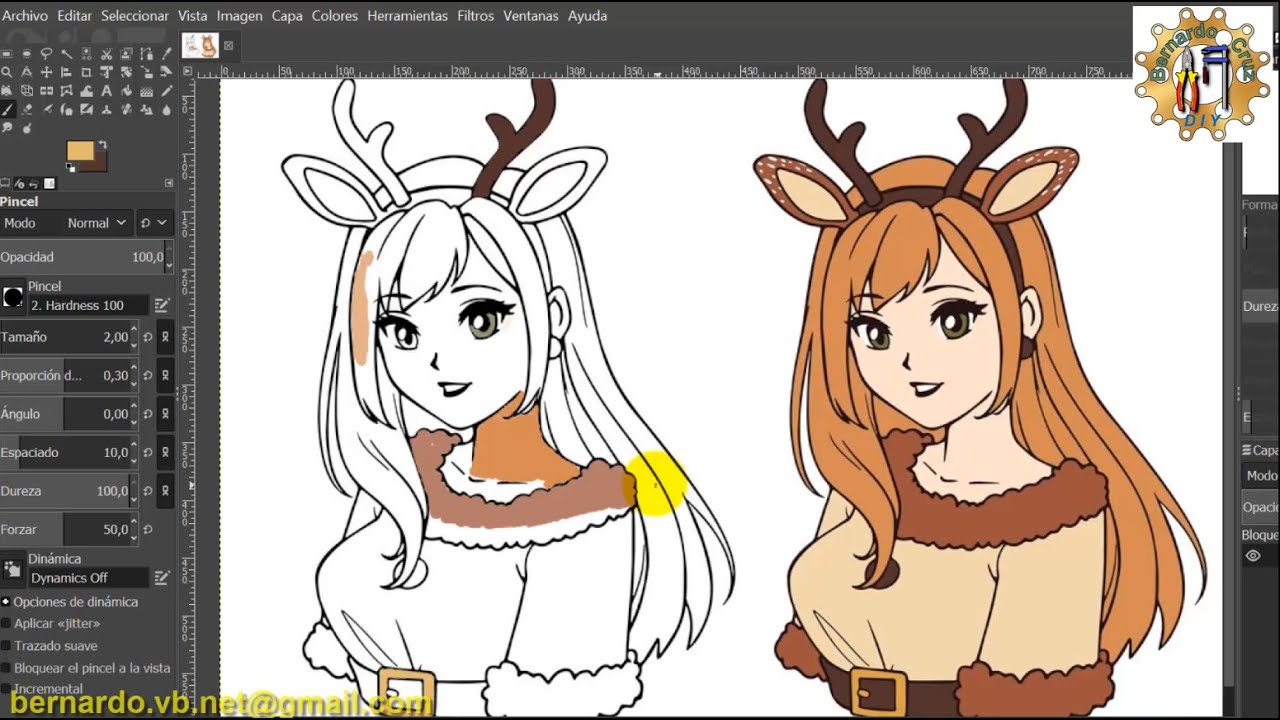Image resolution: width=1280 pixels, height=720 pixels.
Task: Open the Herramientas menu
Action: click(407, 16)
